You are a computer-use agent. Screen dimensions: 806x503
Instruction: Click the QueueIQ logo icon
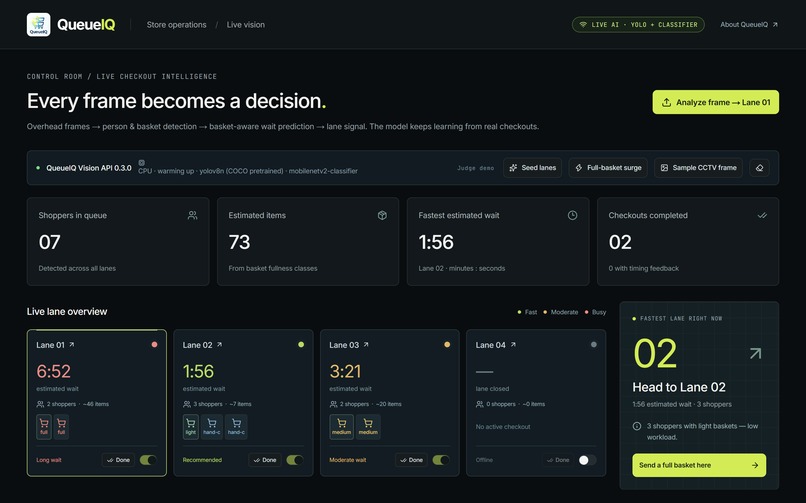coord(39,25)
